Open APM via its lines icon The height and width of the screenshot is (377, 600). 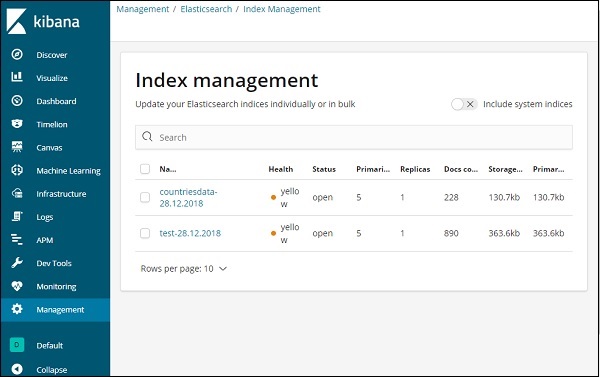(x=17, y=240)
